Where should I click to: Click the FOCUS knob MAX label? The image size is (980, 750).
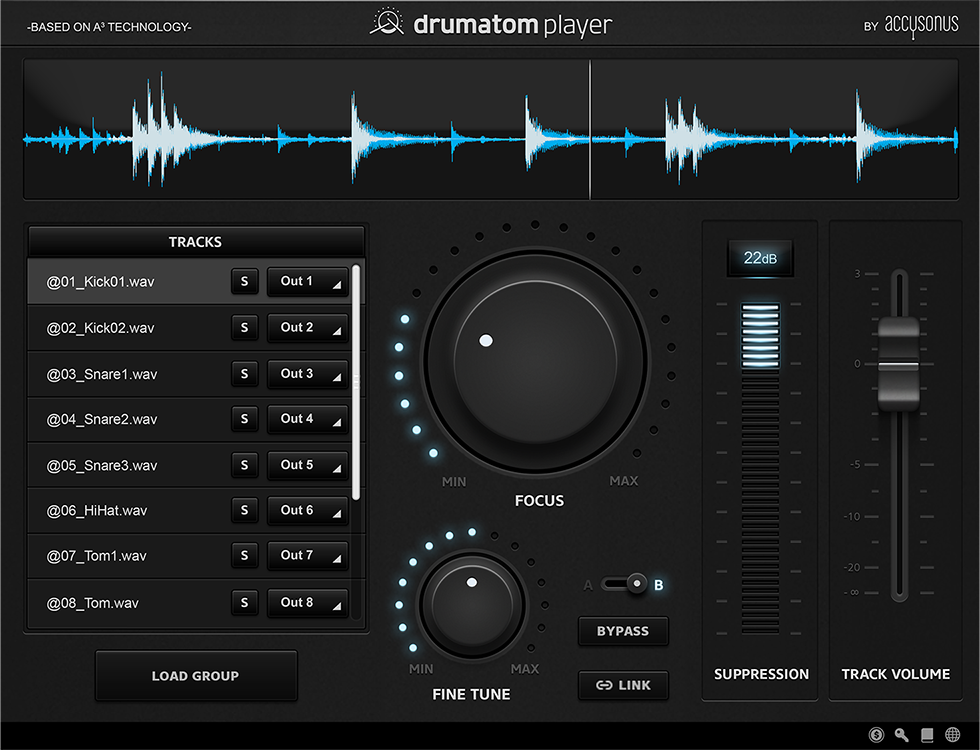click(x=624, y=481)
